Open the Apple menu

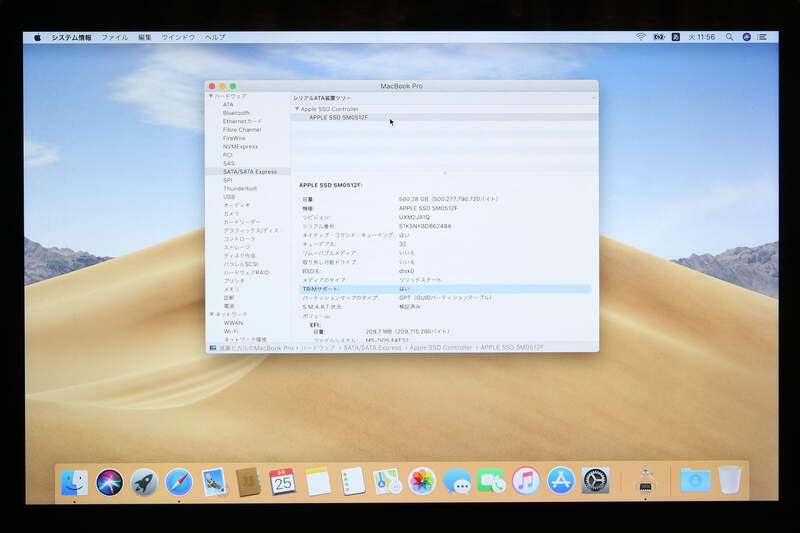pyautogui.click(x=37, y=37)
